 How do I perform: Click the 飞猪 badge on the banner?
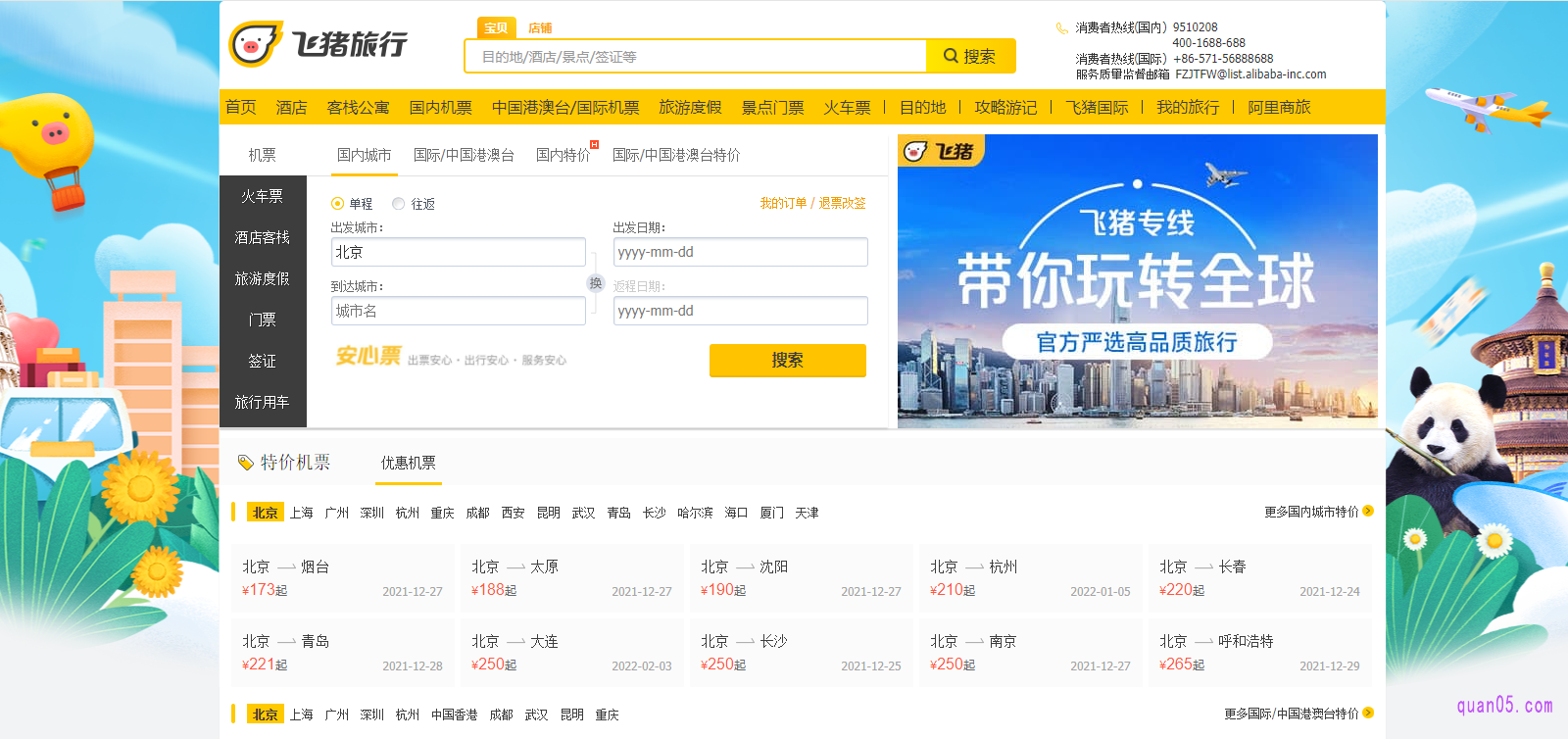(x=941, y=151)
